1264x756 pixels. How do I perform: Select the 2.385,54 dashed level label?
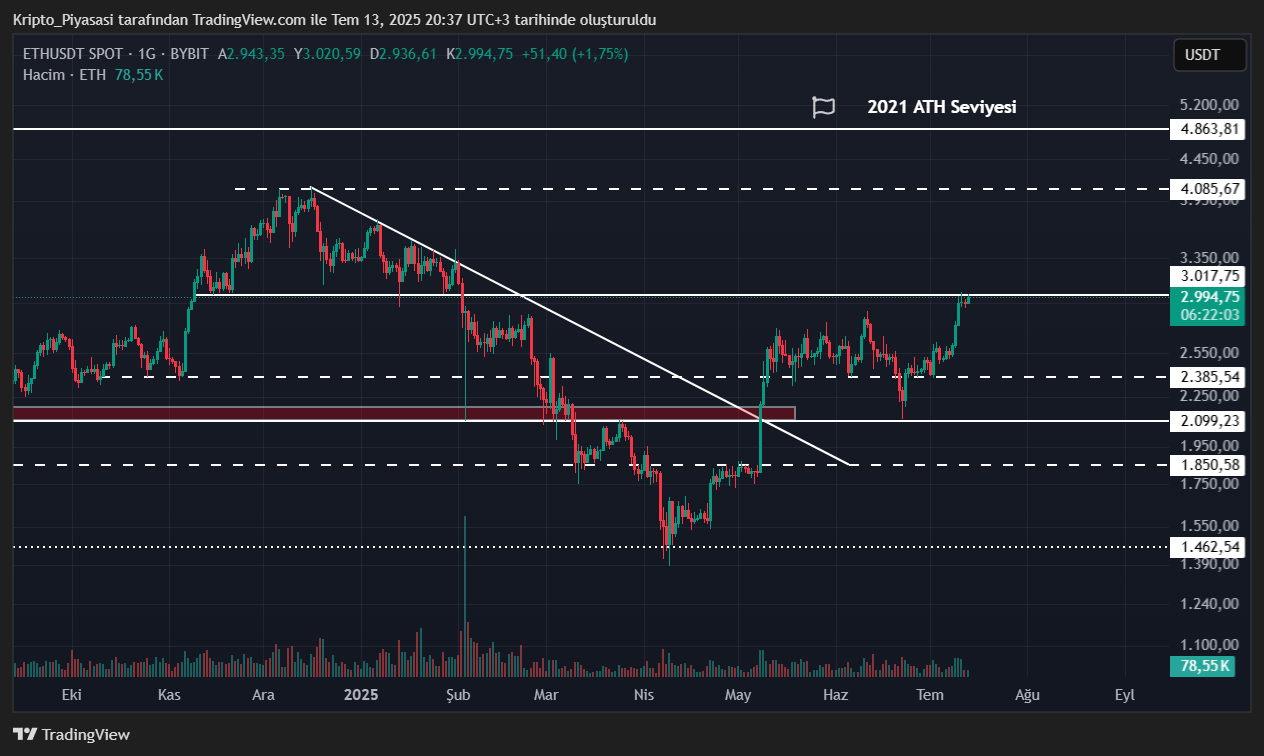(1210, 377)
